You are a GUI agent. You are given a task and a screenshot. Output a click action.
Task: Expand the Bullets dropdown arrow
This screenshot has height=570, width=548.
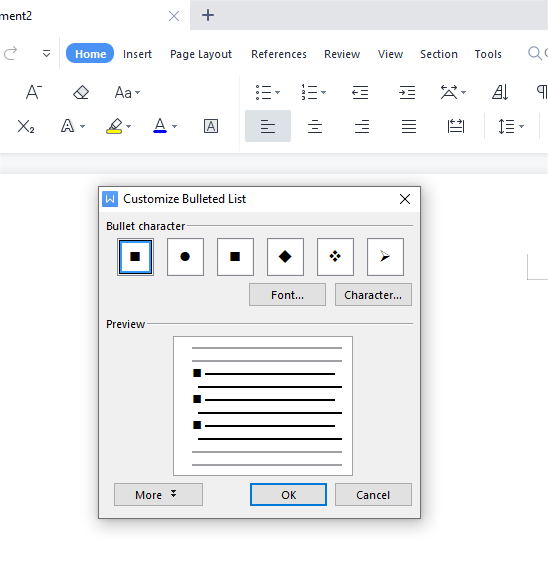[x=277, y=92]
